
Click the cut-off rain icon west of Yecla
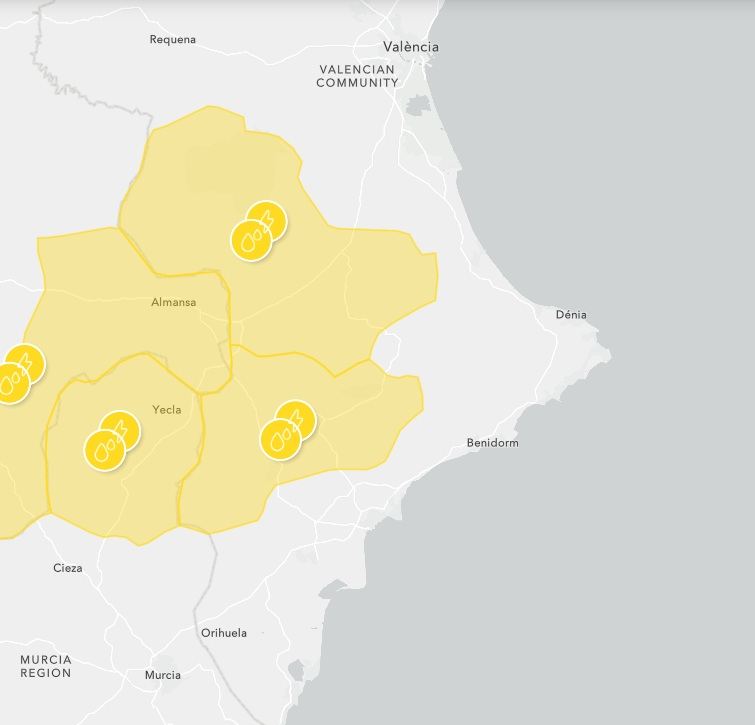point(9,384)
